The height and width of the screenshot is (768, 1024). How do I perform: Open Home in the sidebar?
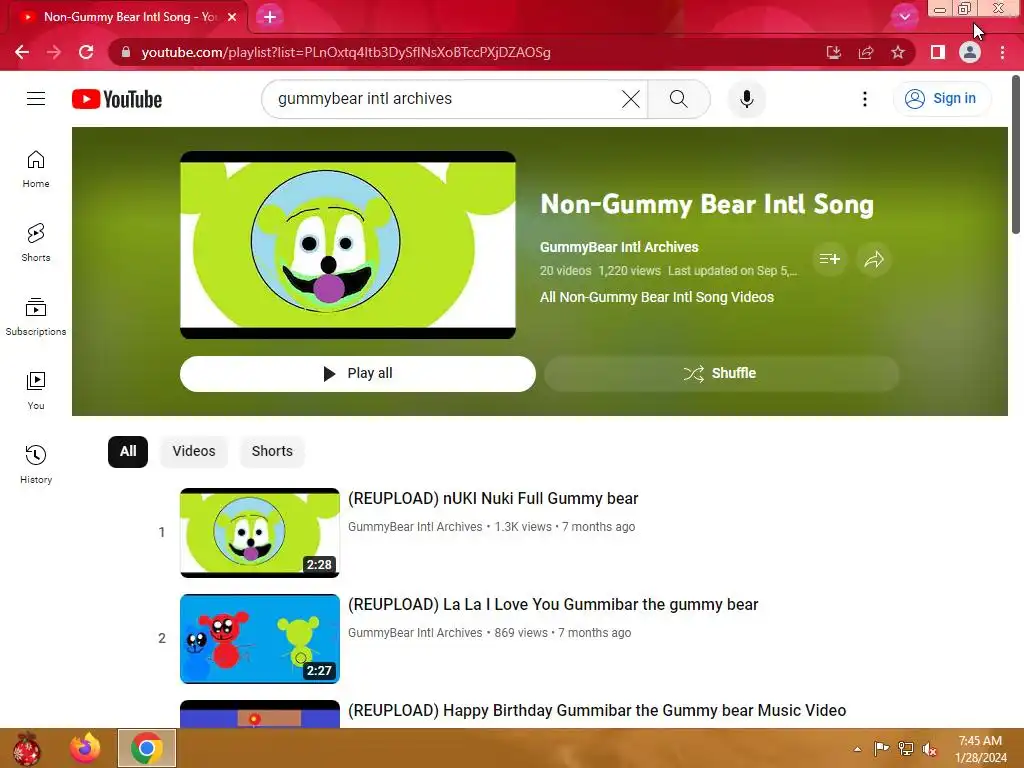(36, 169)
